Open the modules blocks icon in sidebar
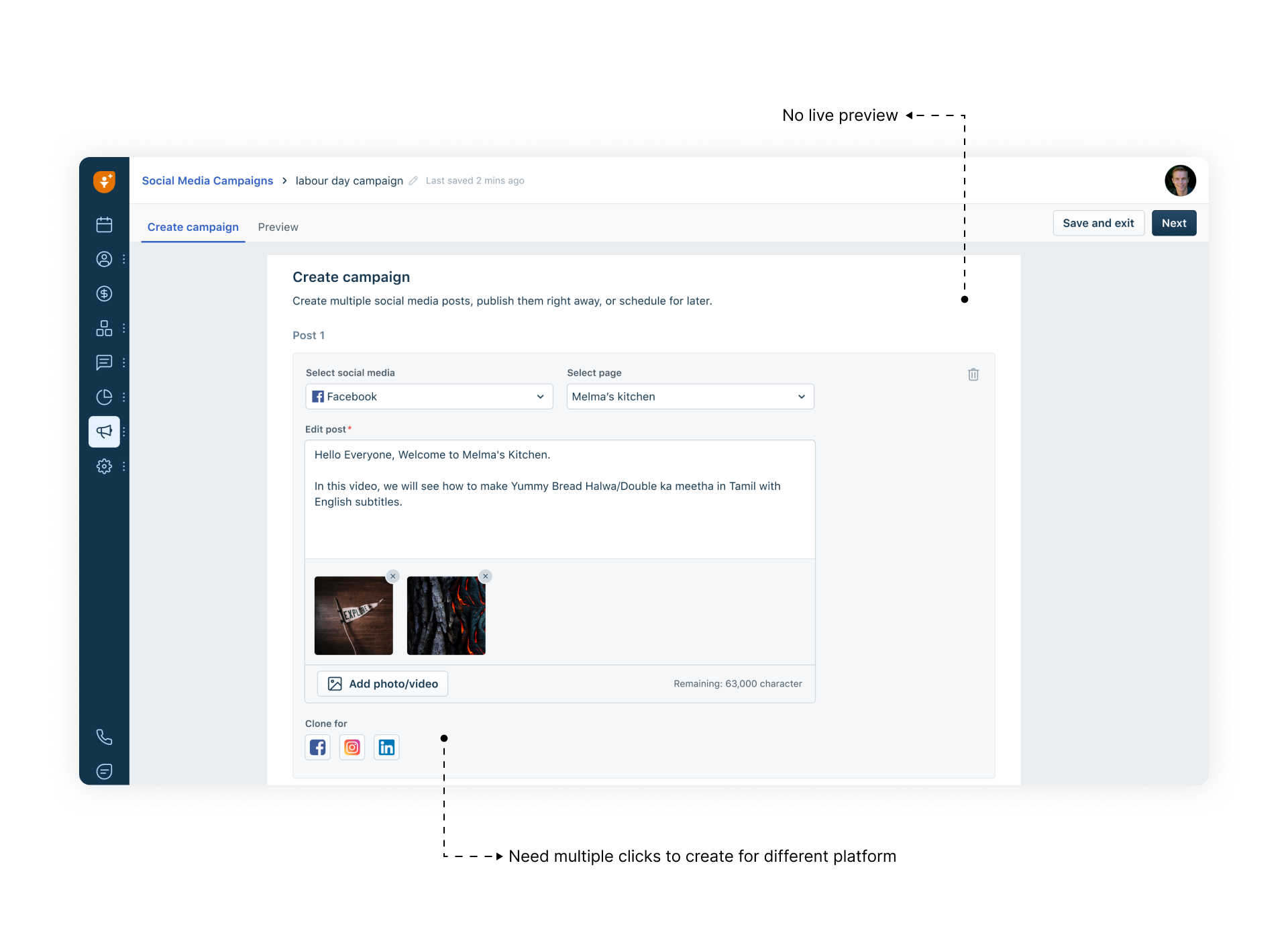The height and width of the screenshot is (941, 1288). pos(104,328)
